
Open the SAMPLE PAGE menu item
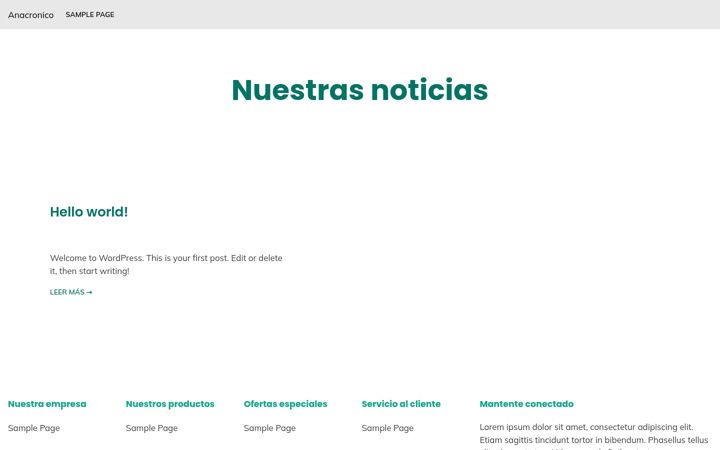90,15
